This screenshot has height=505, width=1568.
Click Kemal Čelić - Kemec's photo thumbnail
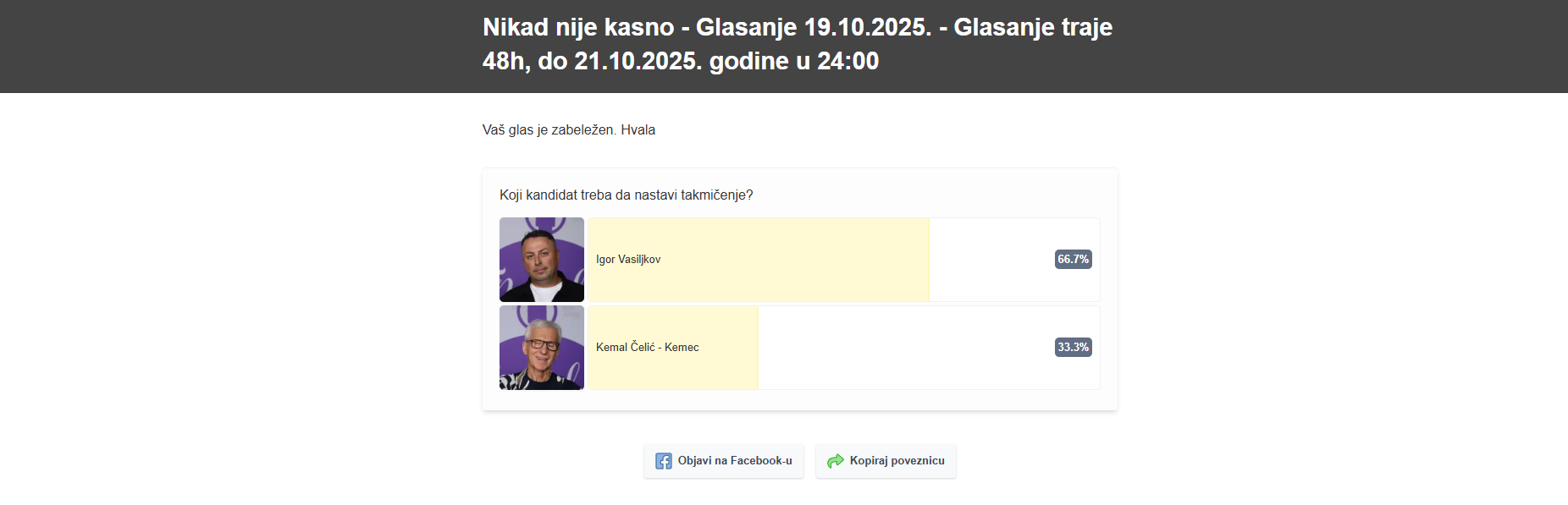pos(542,348)
